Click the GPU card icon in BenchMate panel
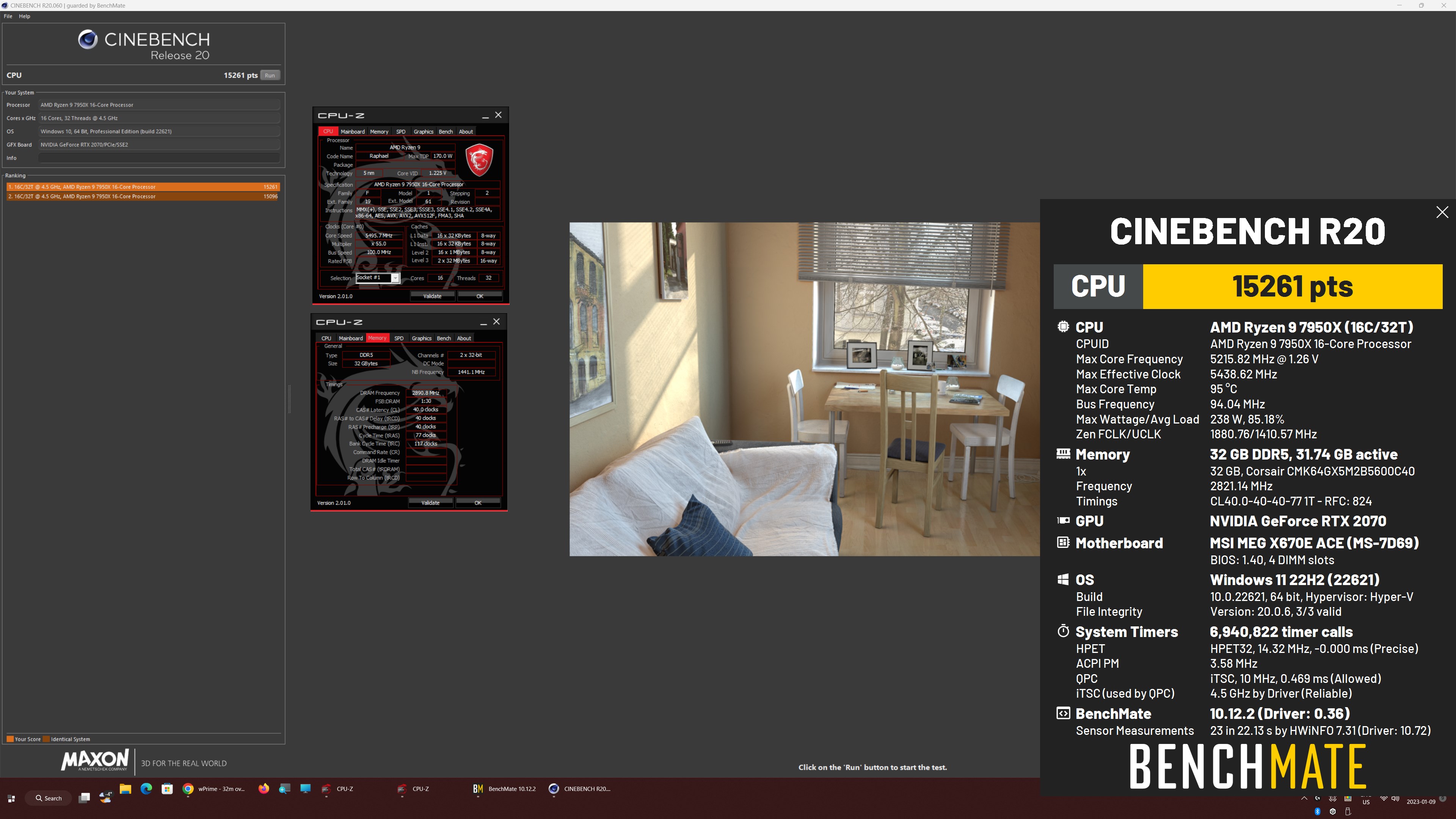This screenshot has height=819, width=1456. pyautogui.click(x=1063, y=521)
